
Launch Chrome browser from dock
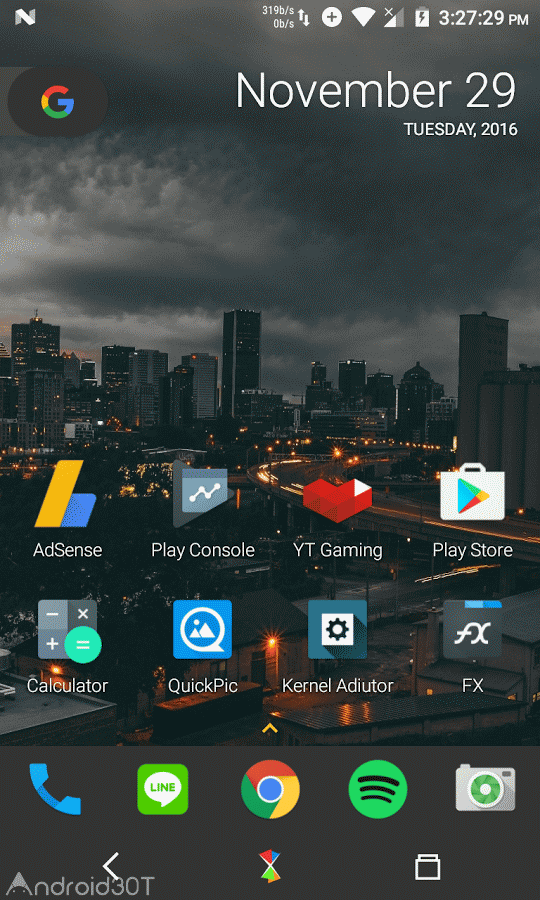point(270,789)
